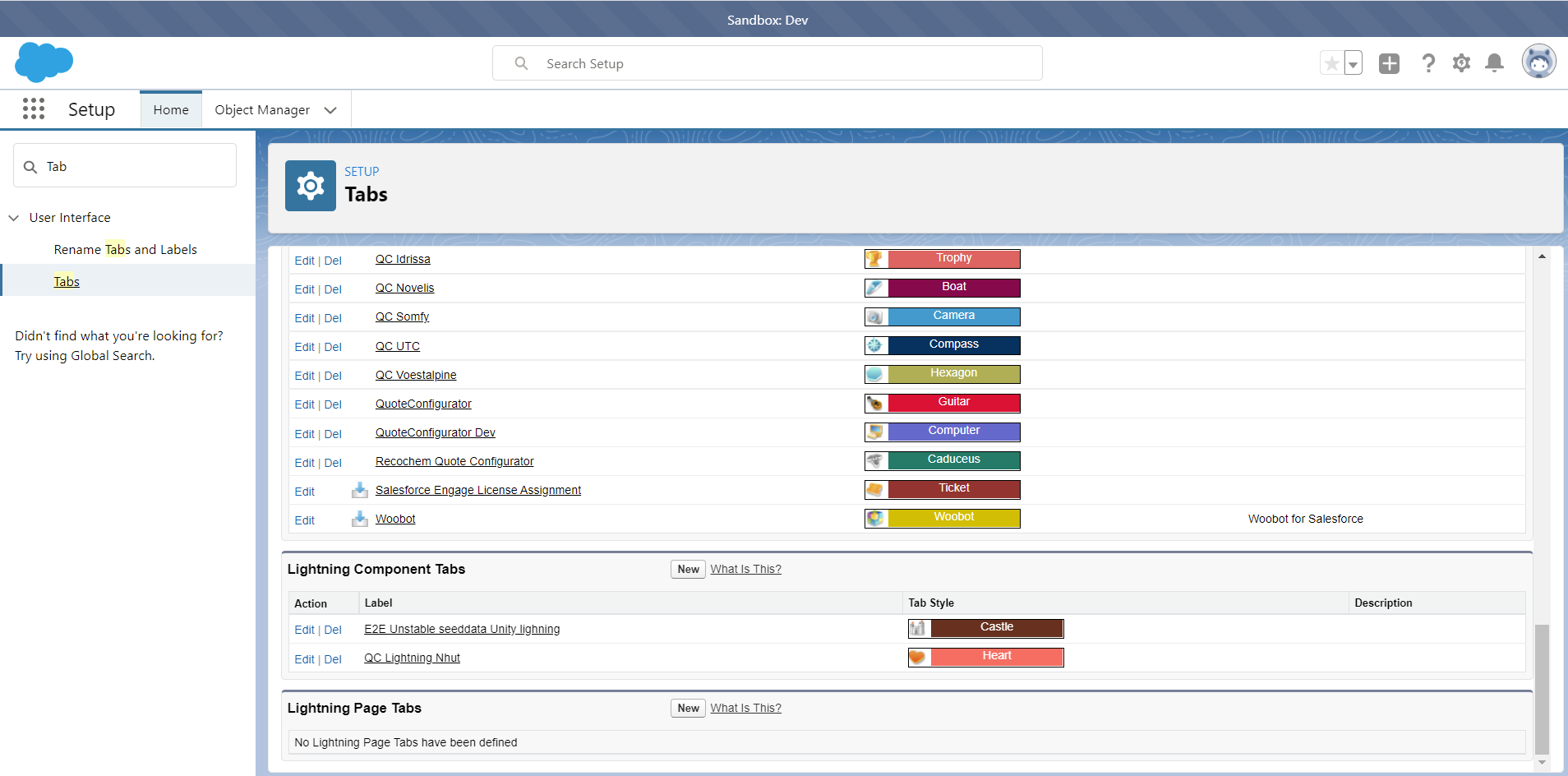Image resolution: width=1568 pixels, height=776 pixels.
Task: Open the App Launcher grid icon
Action: (x=34, y=109)
